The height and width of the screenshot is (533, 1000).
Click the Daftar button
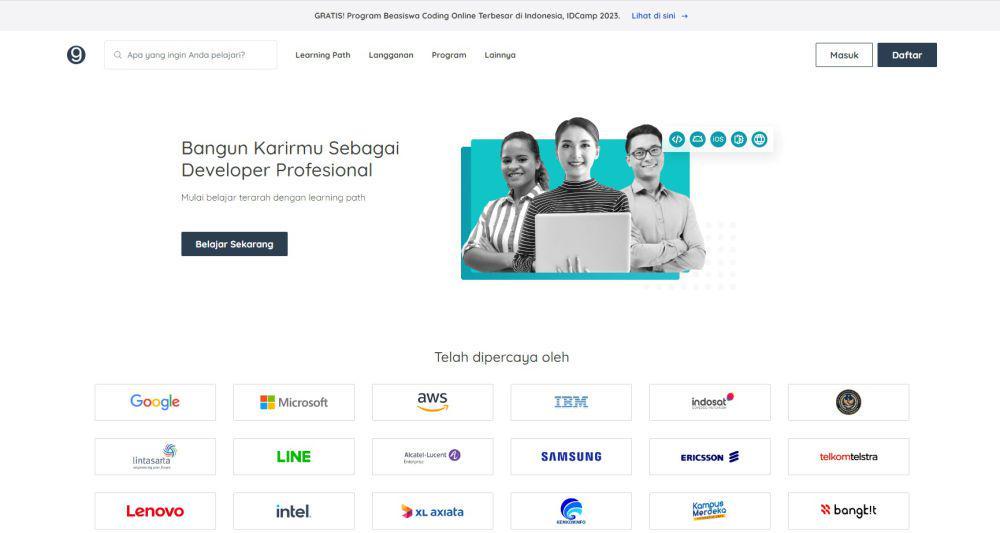(x=907, y=55)
